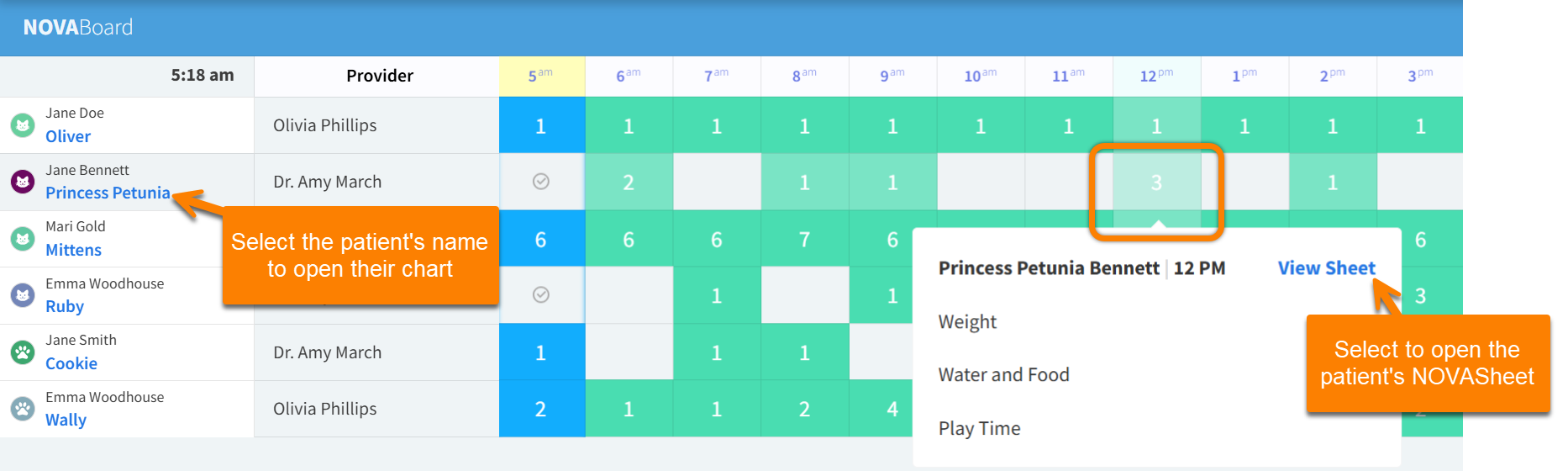Click Oliver's blue 5am task cell
The image size is (1568, 471).
coord(541,126)
